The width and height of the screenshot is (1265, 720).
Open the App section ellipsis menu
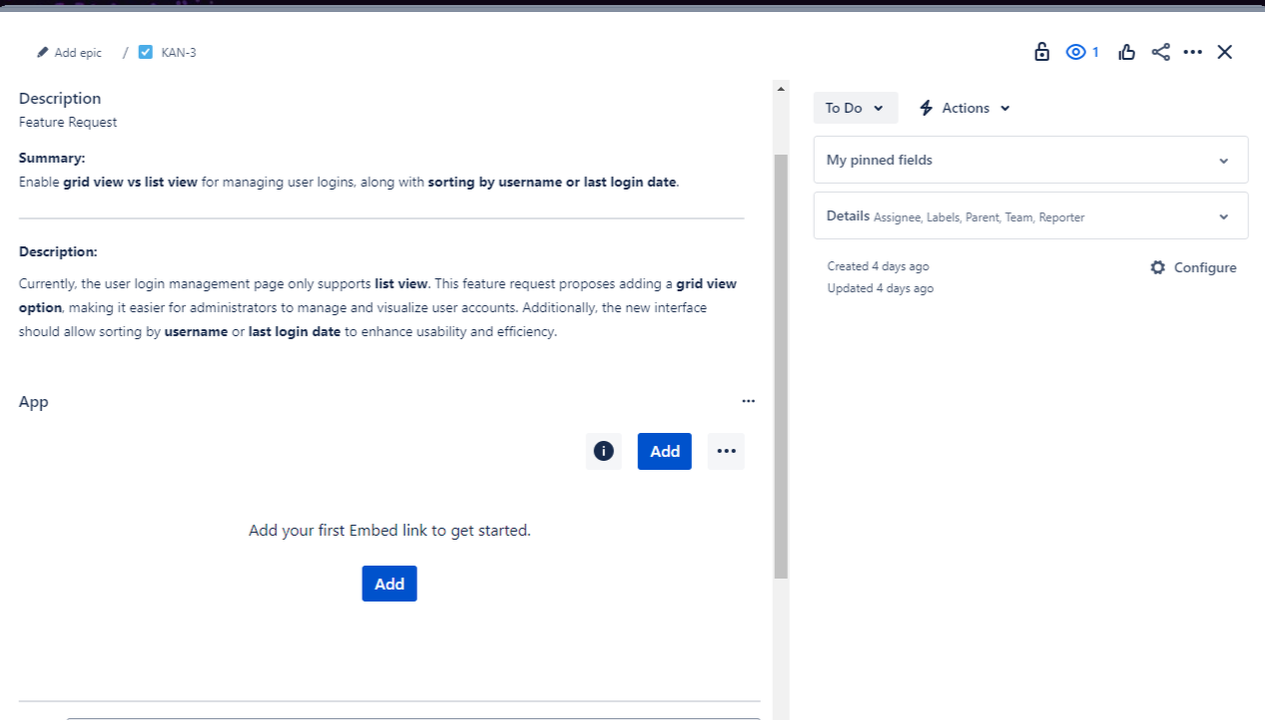tap(748, 400)
